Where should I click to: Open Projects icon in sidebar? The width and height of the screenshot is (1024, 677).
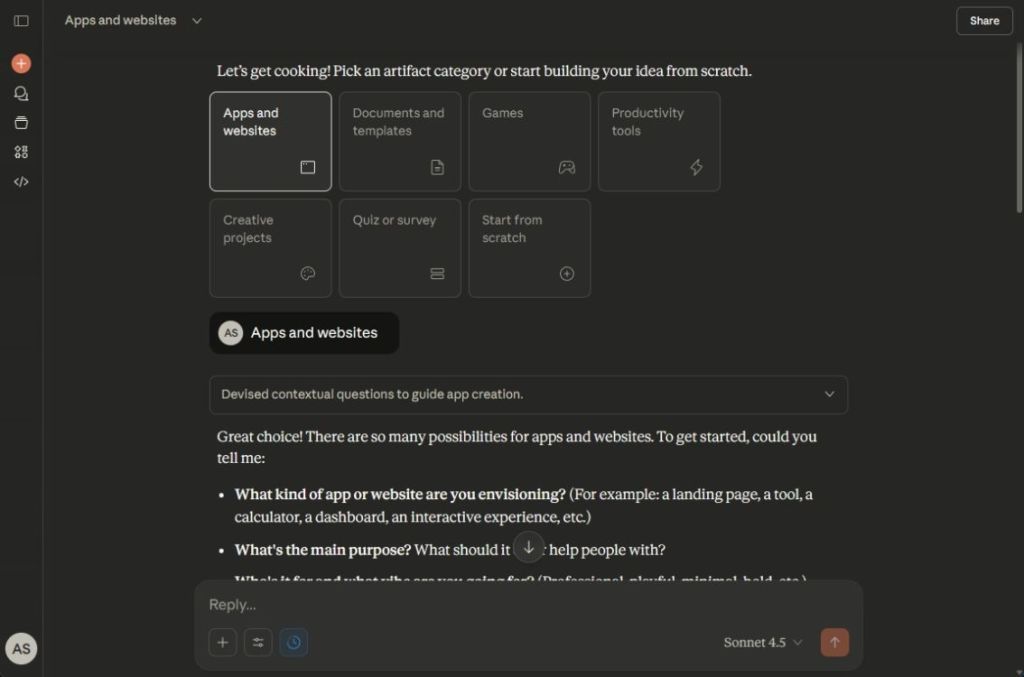21,123
